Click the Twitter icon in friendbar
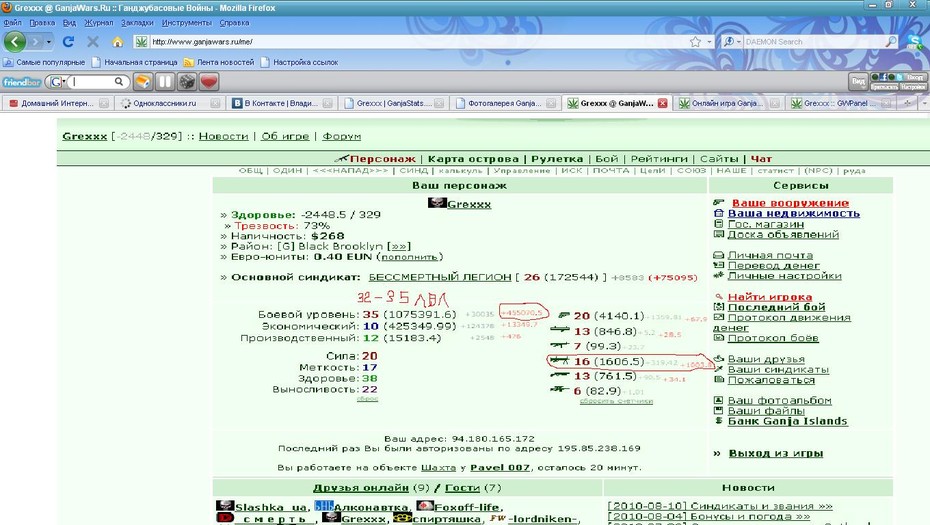Image resolution: width=930 pixels, height=525 pixels. (899, 77)
